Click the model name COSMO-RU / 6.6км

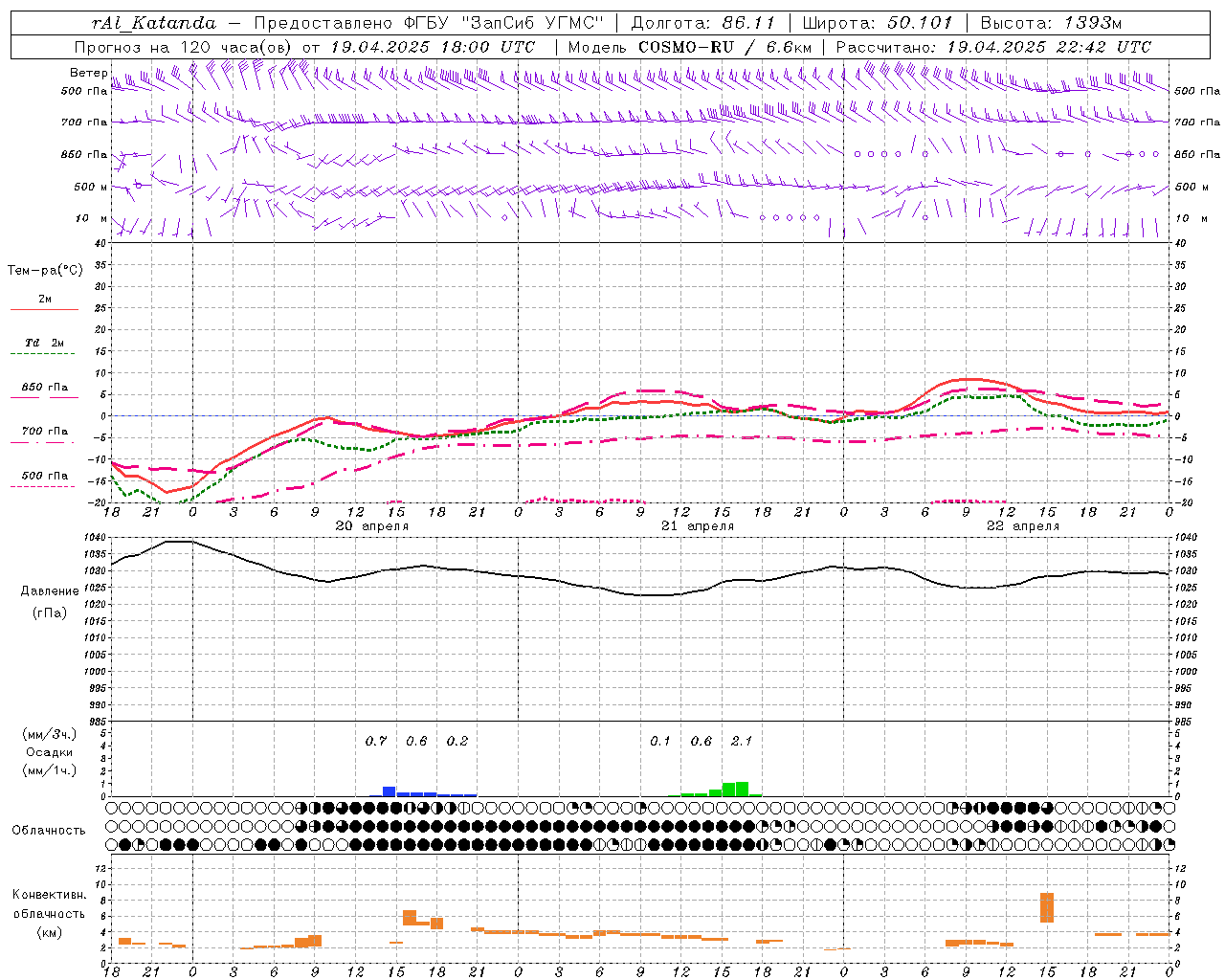pos(724,47)
